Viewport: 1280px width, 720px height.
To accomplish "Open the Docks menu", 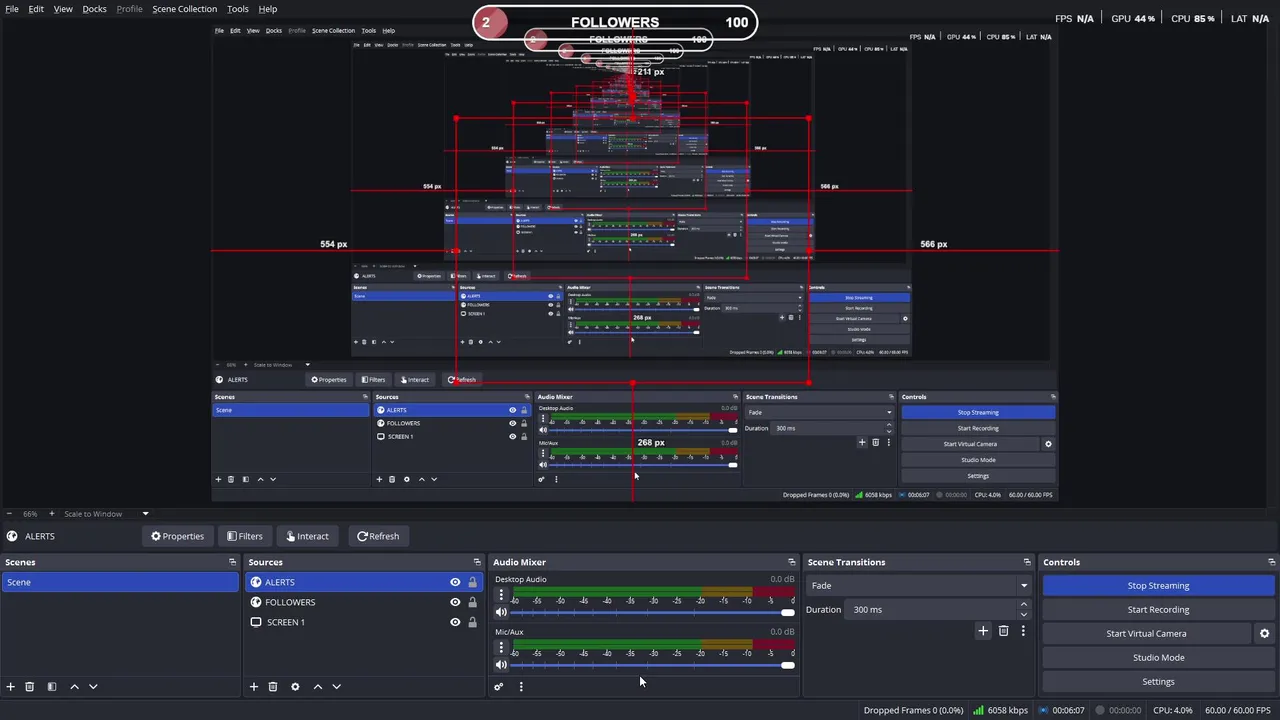I will [94, 9].
